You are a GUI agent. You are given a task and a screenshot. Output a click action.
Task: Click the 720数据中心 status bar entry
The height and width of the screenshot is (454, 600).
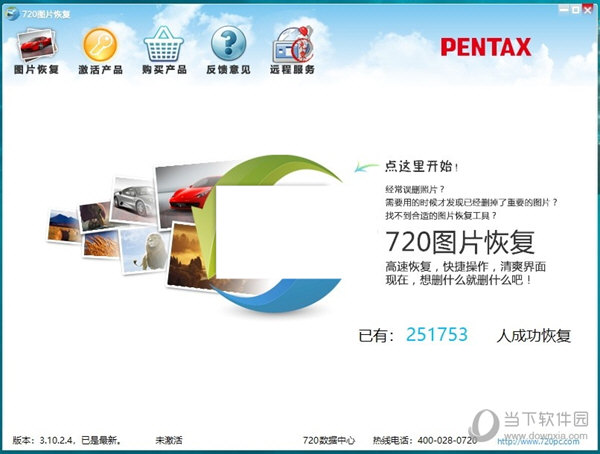(329, 440)
